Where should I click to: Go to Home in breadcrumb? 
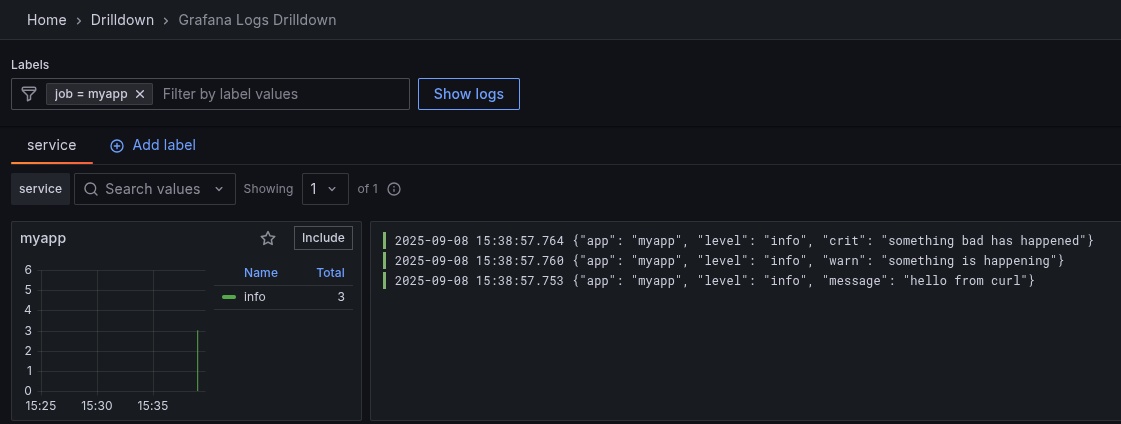coord(46,20)
